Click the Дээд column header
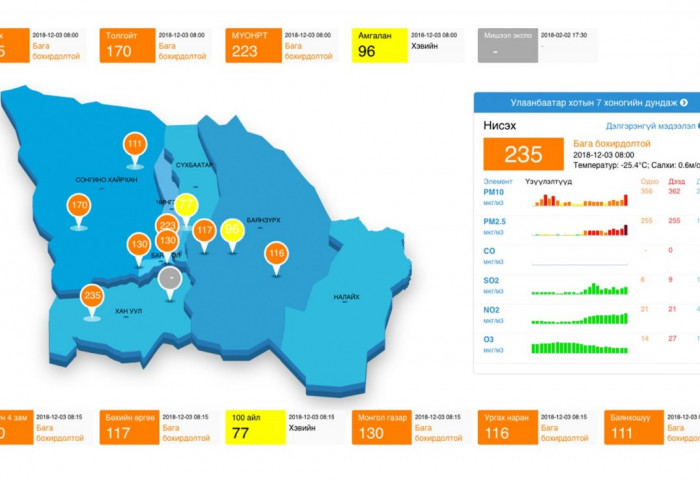The width and height of the screenshot is (700, 480). point(676,181)
